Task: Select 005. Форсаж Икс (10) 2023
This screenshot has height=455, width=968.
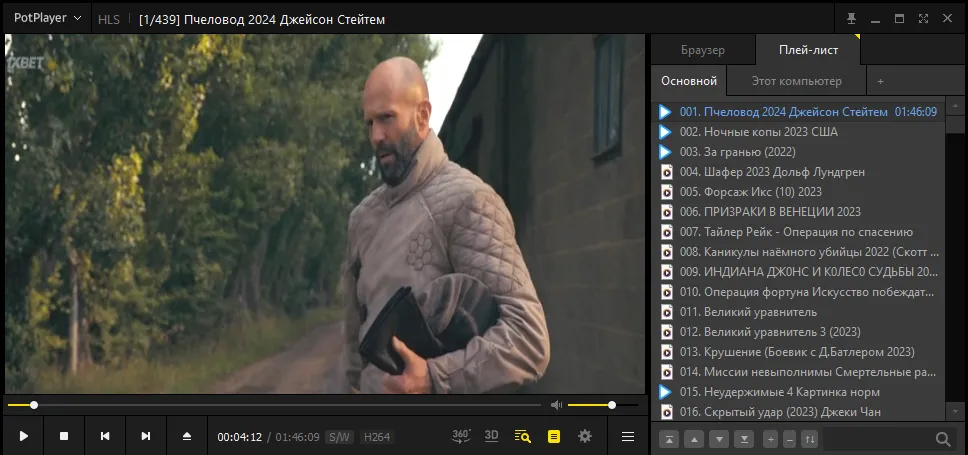Action: (x=798, y=192)
